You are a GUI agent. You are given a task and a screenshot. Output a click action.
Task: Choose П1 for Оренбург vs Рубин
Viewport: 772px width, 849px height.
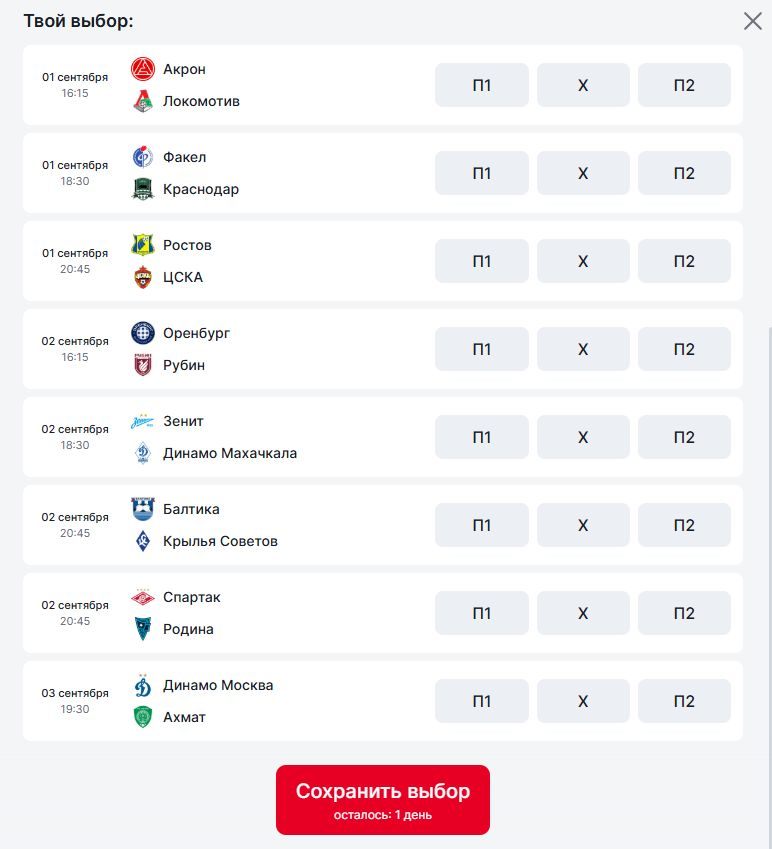click(482, 349)
